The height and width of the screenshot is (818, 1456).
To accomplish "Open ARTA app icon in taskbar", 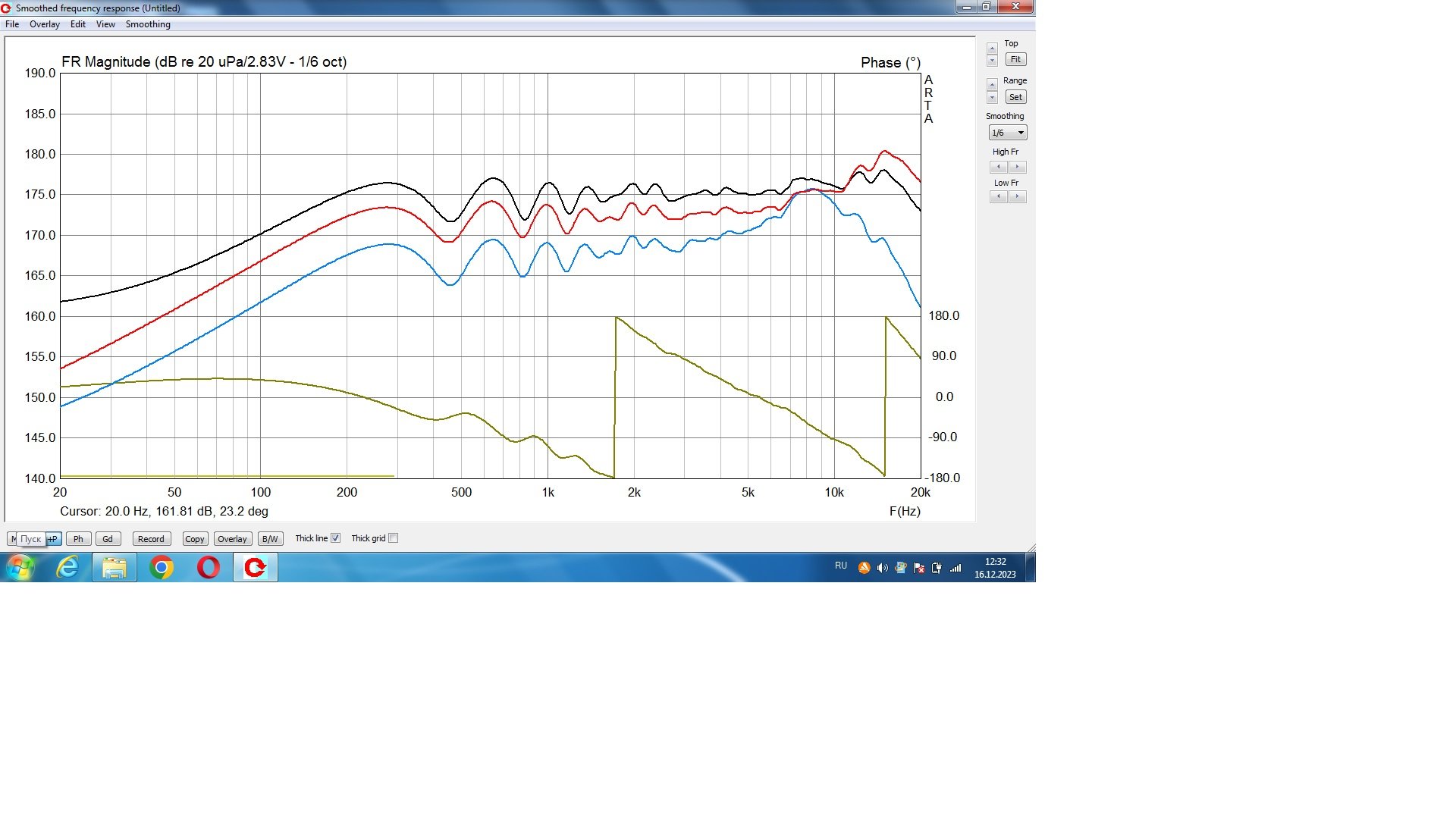I will pyautogui.click(x=256, y=567).
